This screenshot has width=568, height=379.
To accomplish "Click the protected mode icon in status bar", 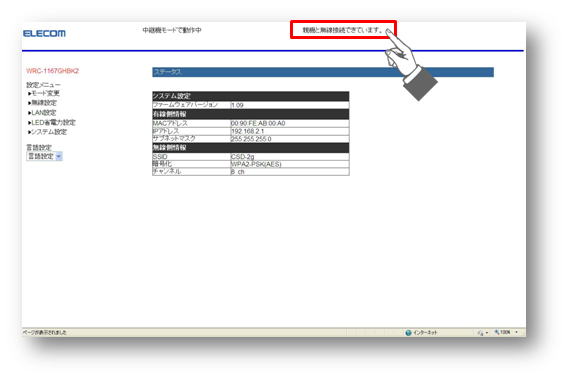I will tap(481, 333).
